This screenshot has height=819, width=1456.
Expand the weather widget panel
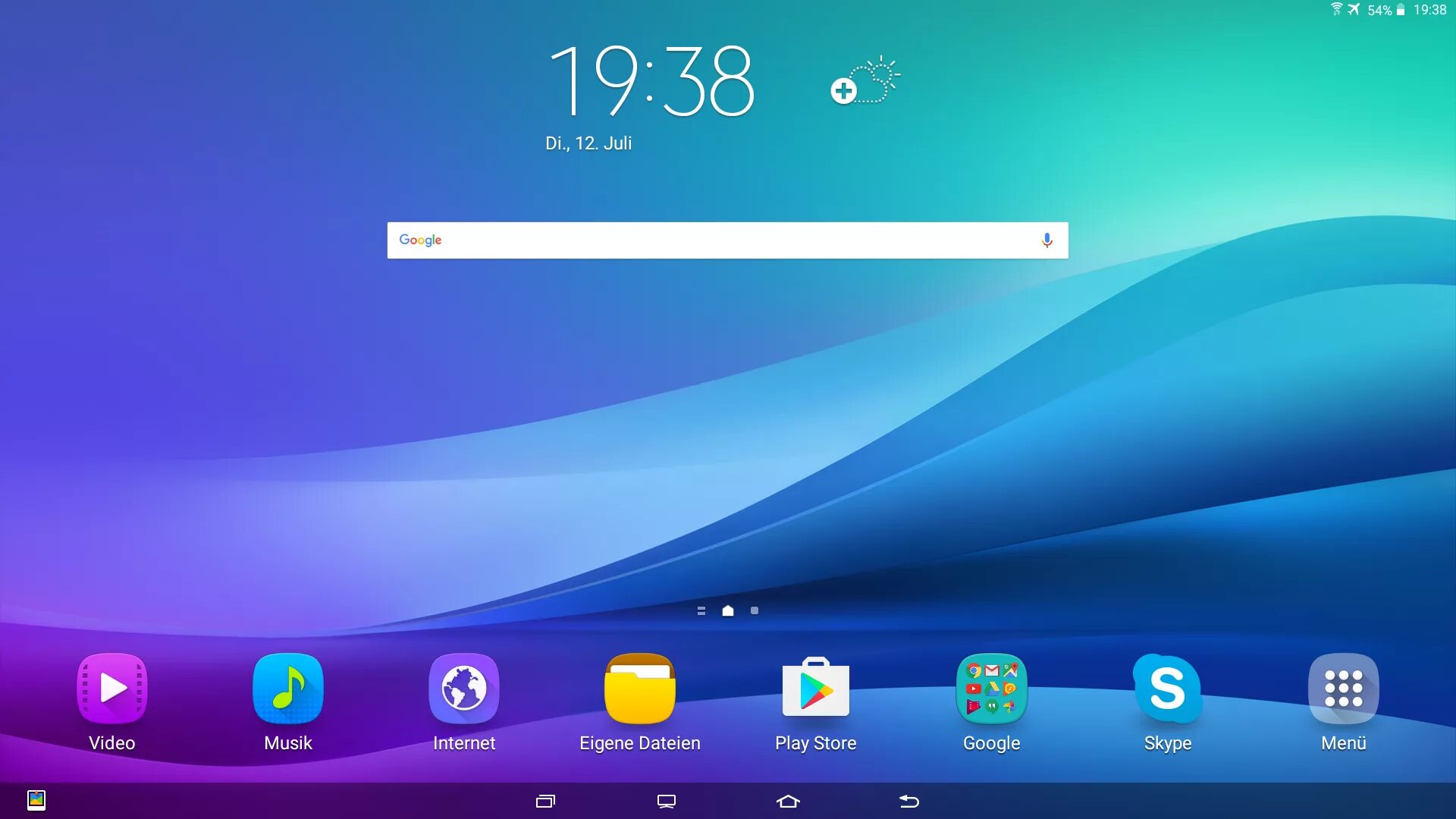tap(844, 90)
